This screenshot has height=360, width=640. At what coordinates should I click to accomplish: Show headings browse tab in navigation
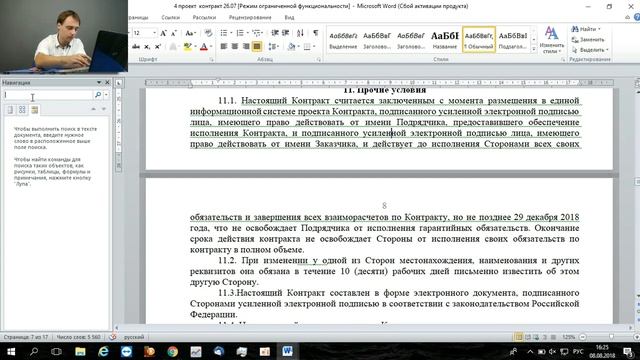11,110
